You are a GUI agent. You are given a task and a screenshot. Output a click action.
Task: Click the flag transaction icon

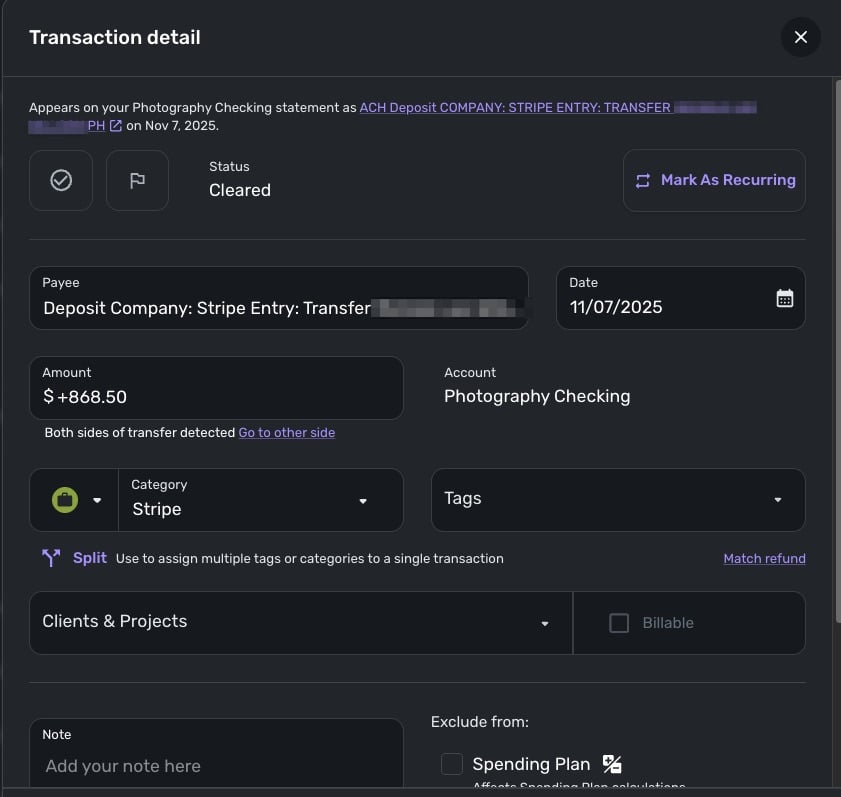[x=137, y=180]
